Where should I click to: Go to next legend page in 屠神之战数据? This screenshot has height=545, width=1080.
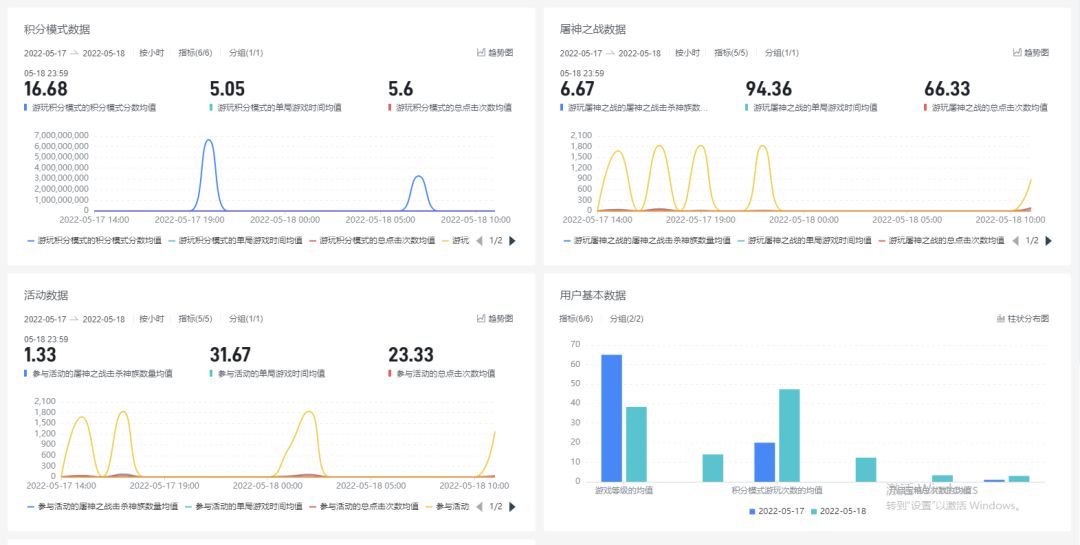tap(1048, 240)
